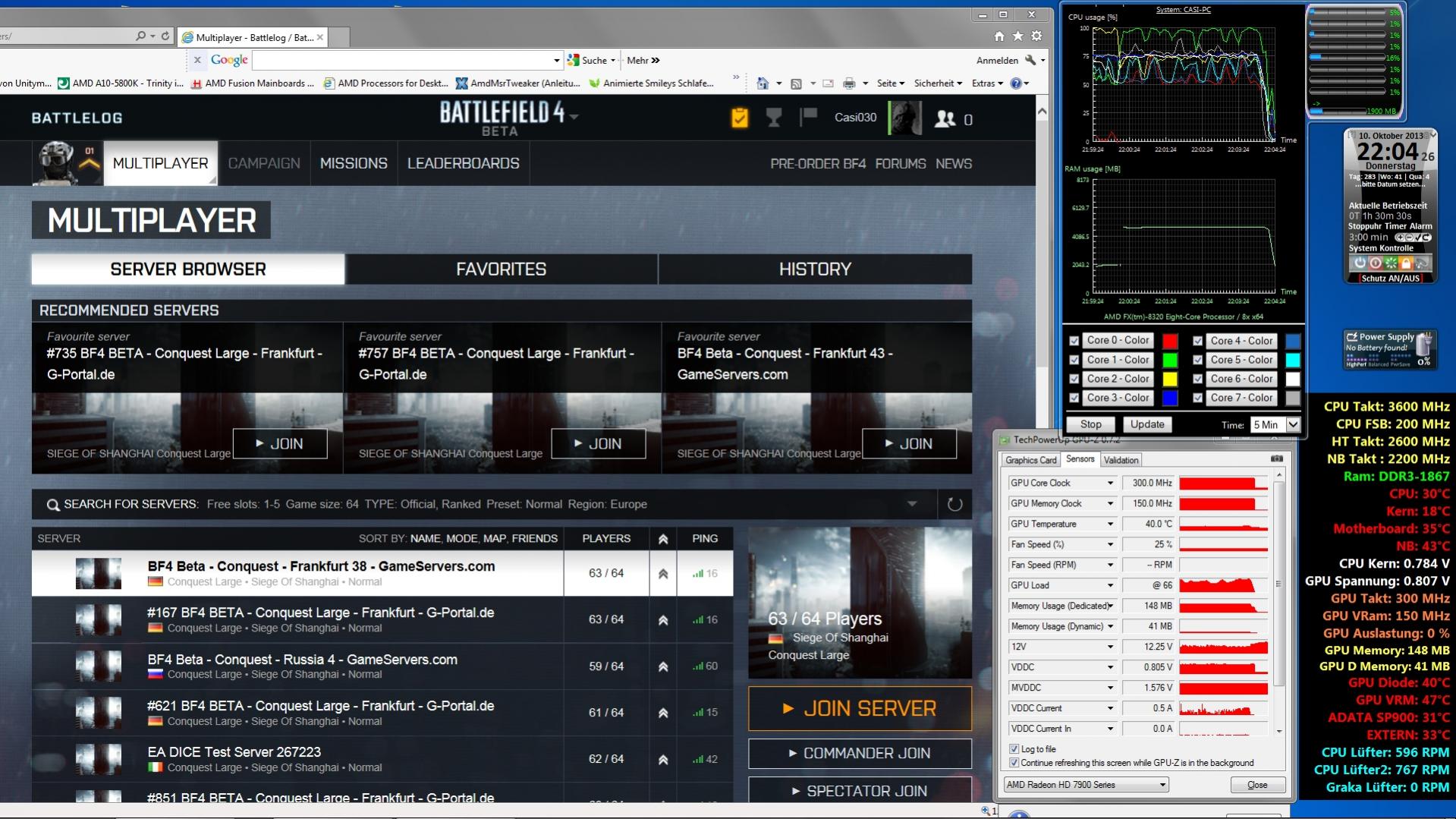Screen dimensions: 1456x819
Task: Open the HISTORY server tab
Action: 815,269
